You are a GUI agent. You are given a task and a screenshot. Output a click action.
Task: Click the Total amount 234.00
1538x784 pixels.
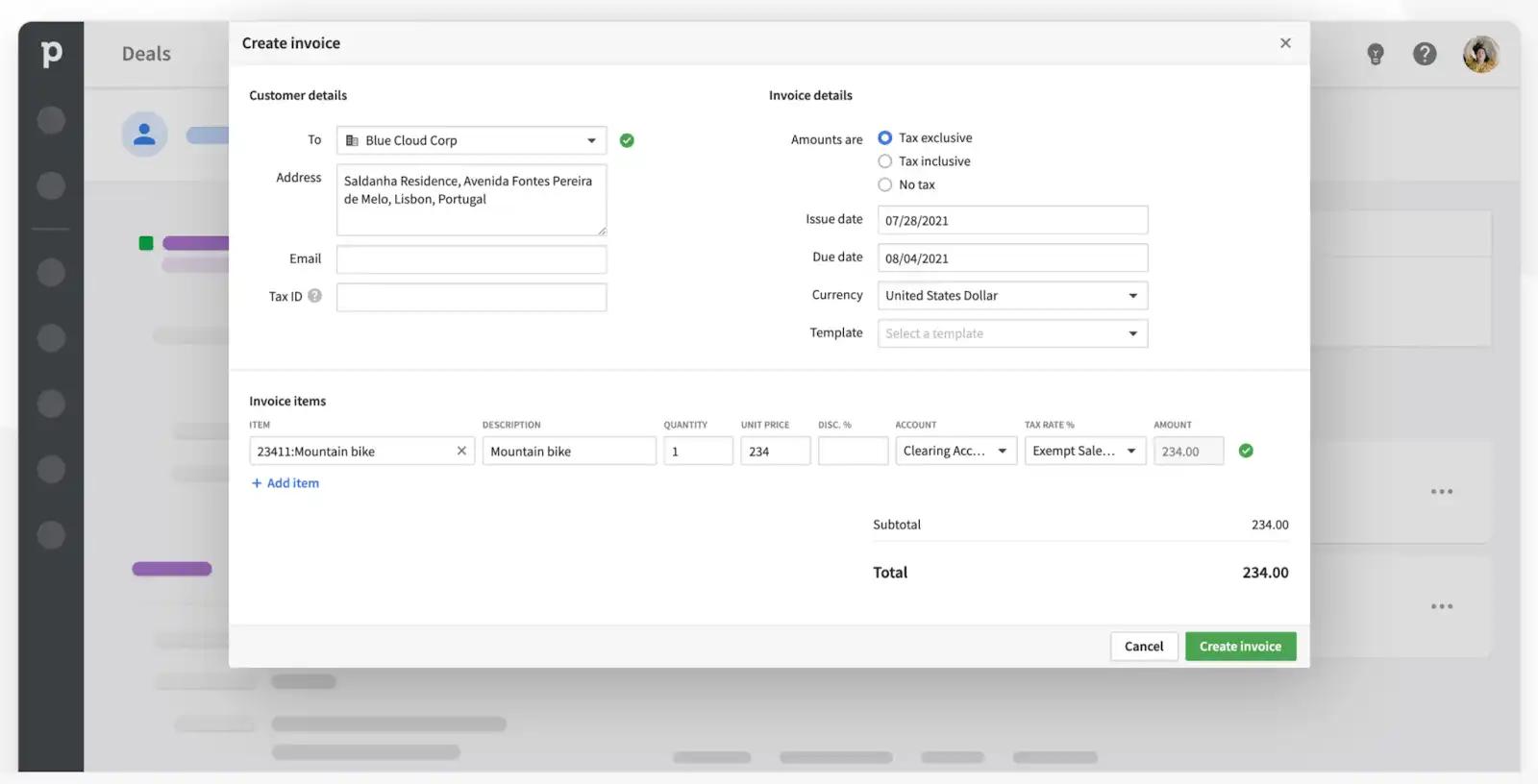[x=1265, y=573]
